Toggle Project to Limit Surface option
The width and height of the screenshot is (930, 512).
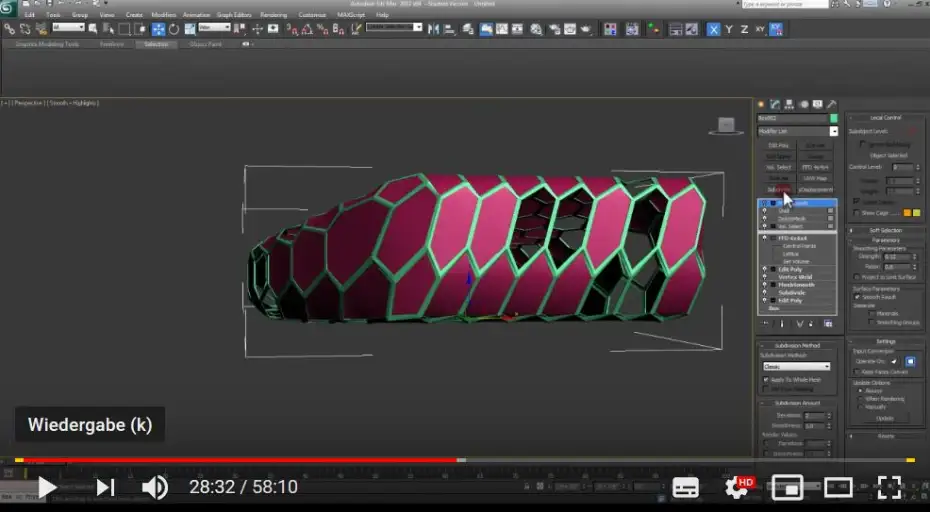(856, 277)
